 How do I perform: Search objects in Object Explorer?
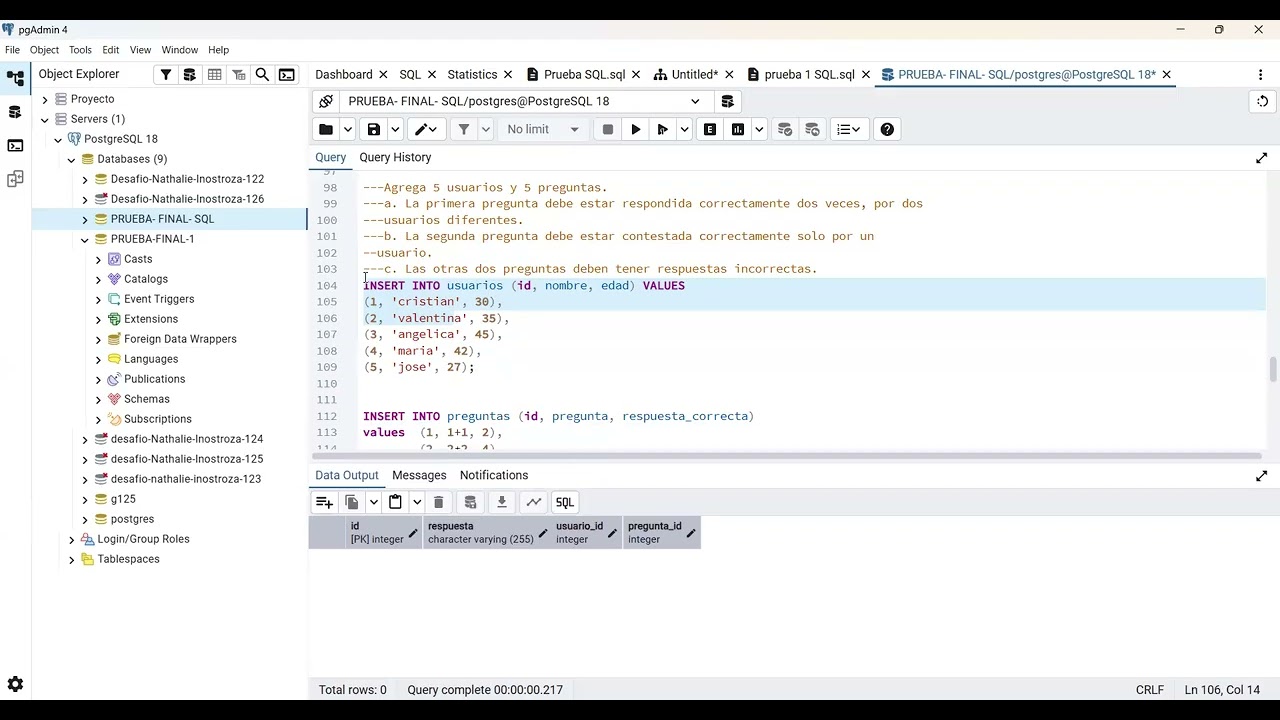pos(262,75)
